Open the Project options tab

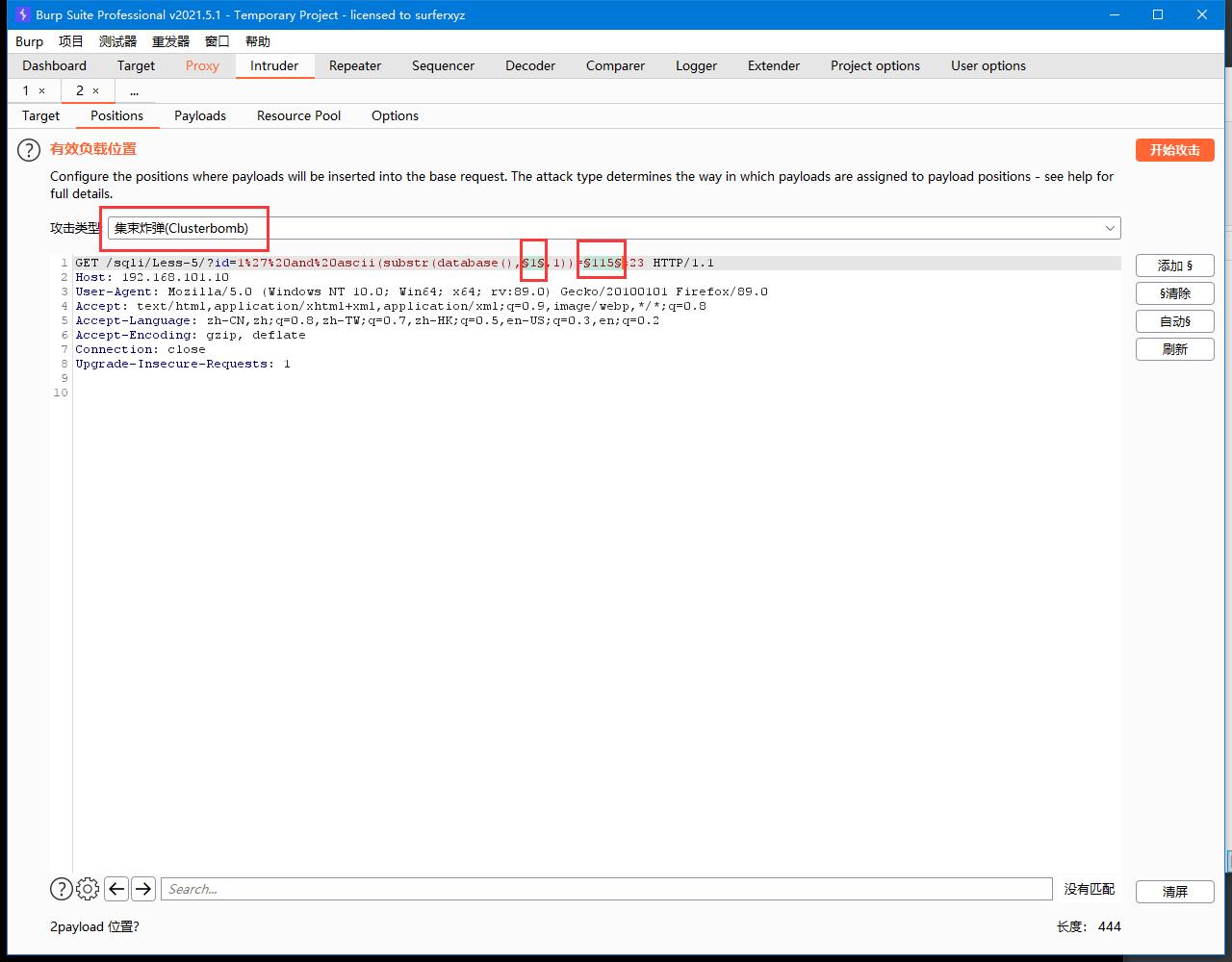875,65
